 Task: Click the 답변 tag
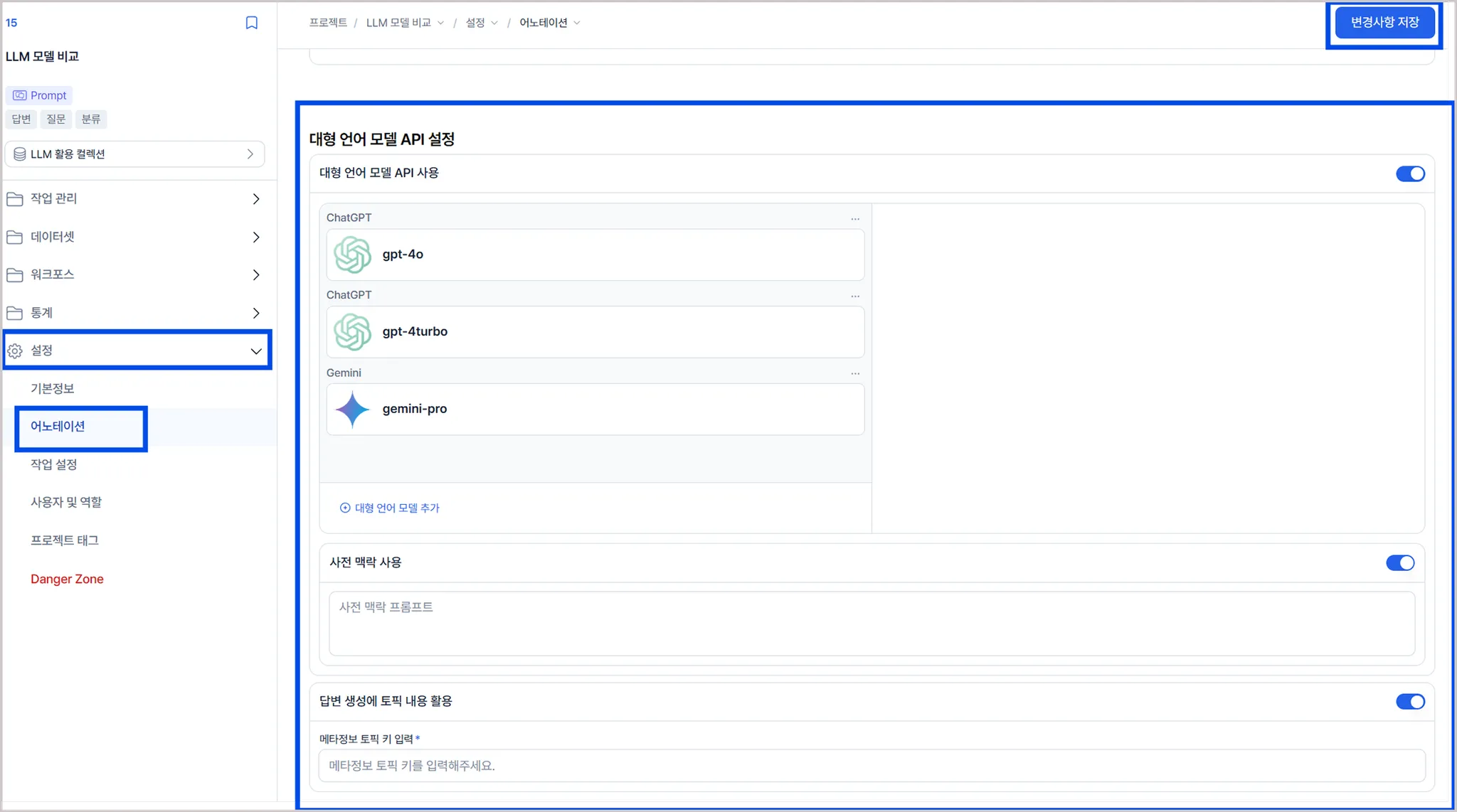click(21, 119)
